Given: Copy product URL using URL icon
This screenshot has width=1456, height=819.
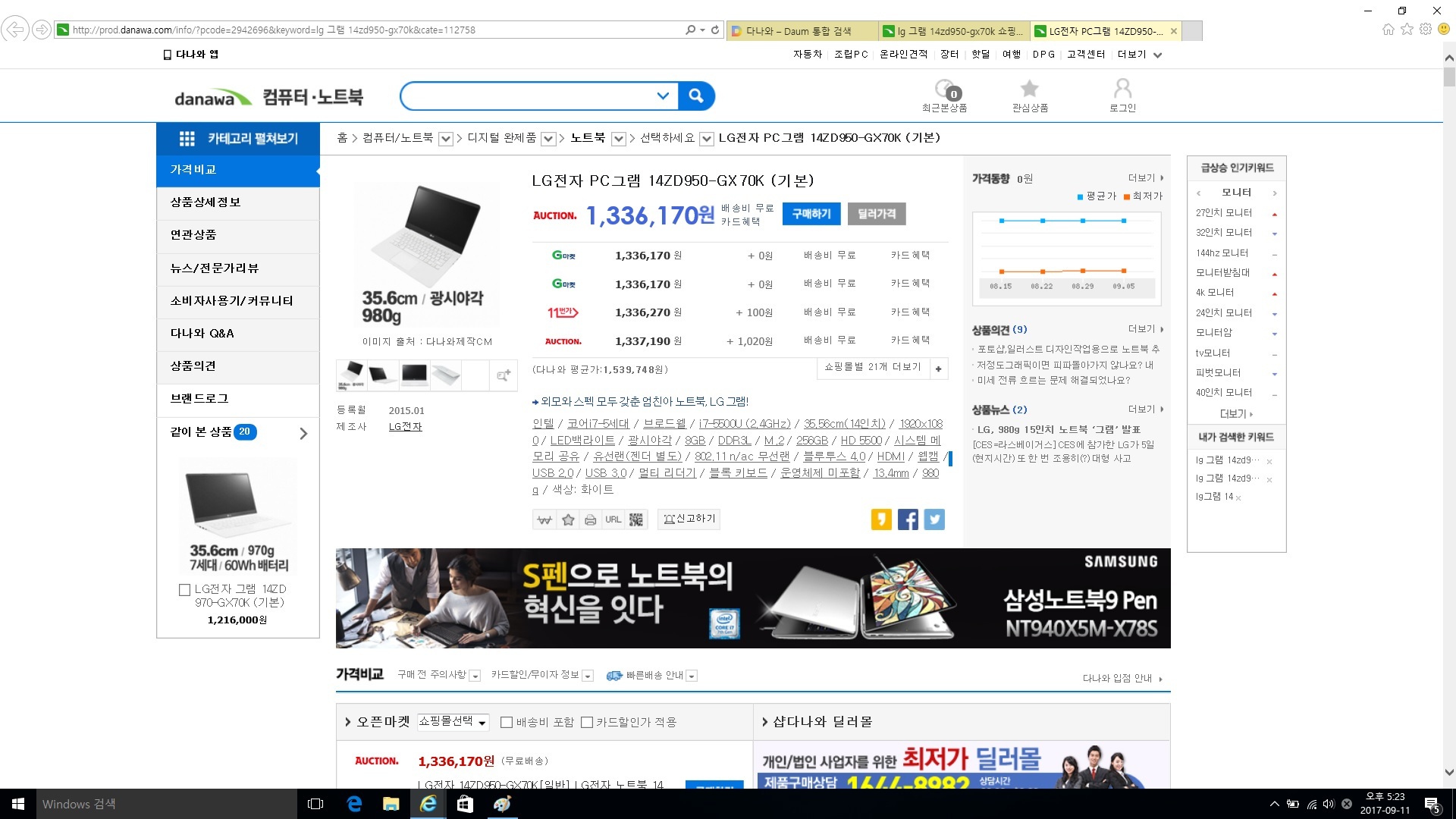Looking at the screenshot, I should point(613,519).
